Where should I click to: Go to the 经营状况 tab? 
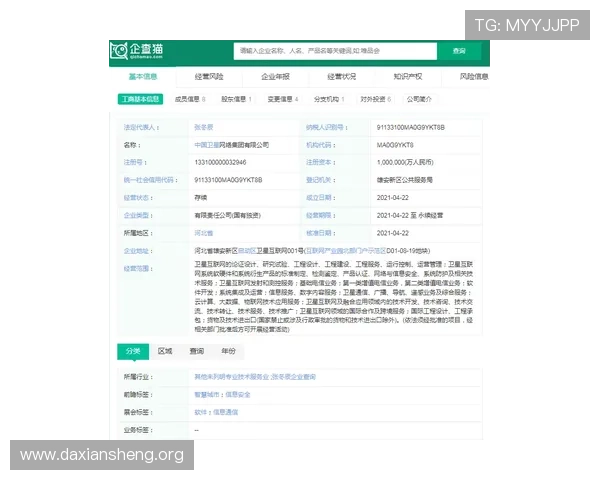[342, 77]
